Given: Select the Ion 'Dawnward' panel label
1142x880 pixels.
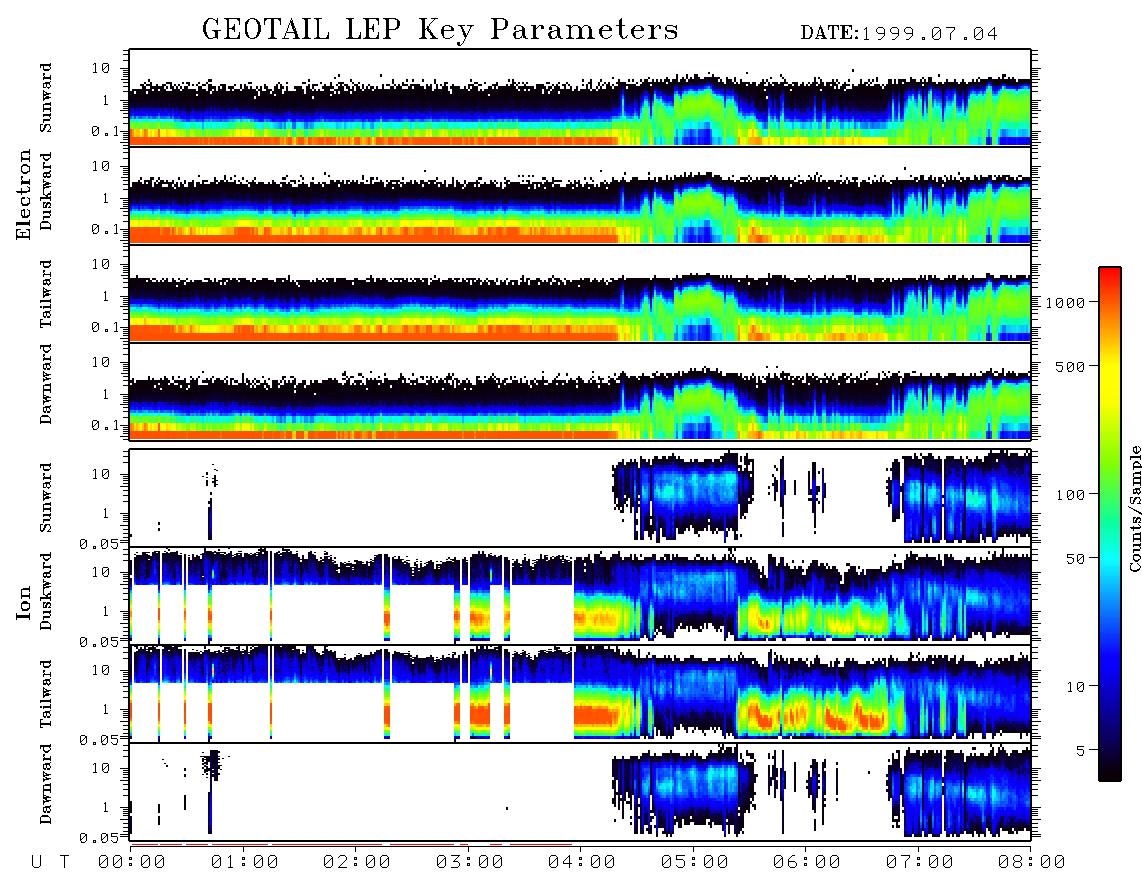Looking at the screenshot, I should click(x=46, y=784).
